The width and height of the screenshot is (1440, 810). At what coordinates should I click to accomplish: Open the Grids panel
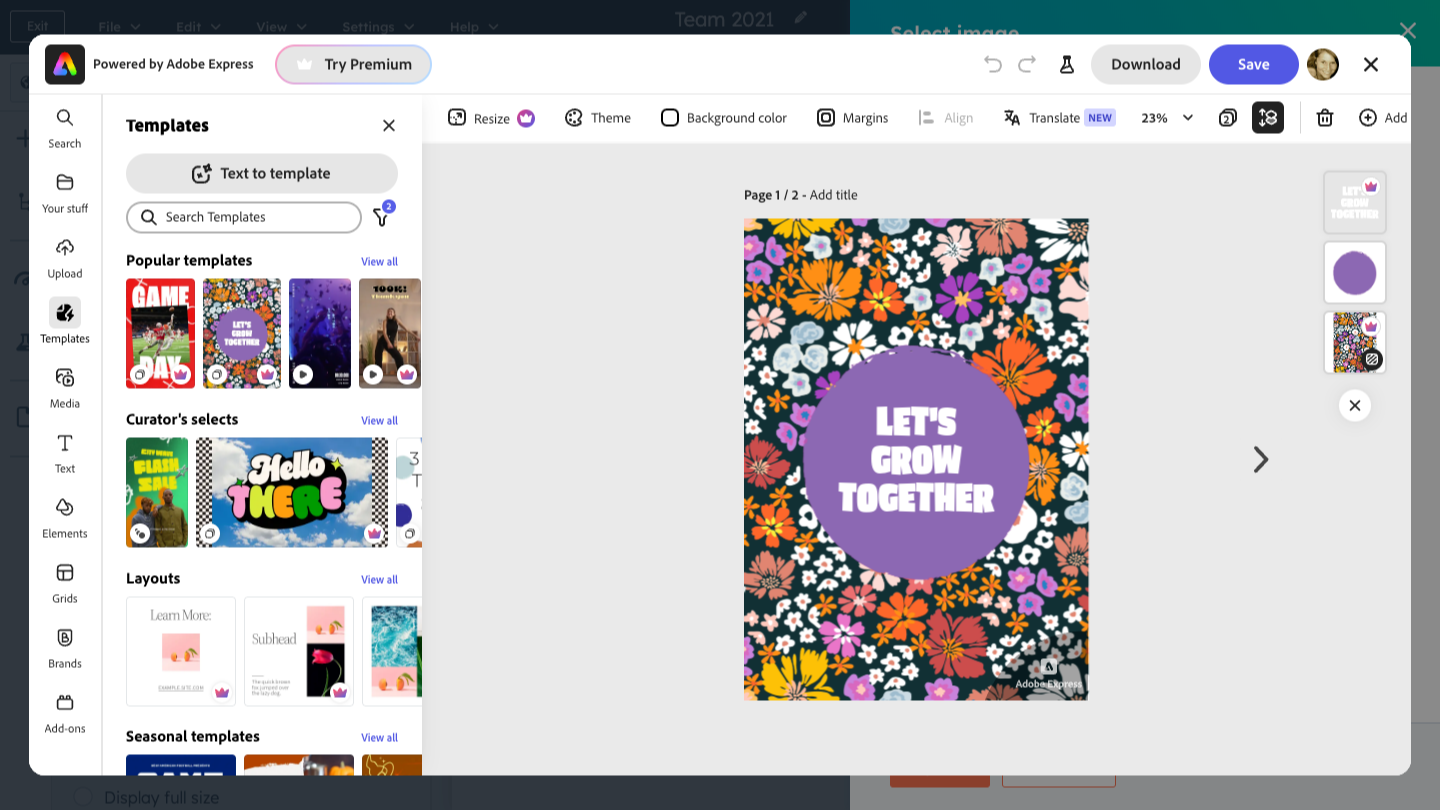pyautogui.click(x=65, y=583)
